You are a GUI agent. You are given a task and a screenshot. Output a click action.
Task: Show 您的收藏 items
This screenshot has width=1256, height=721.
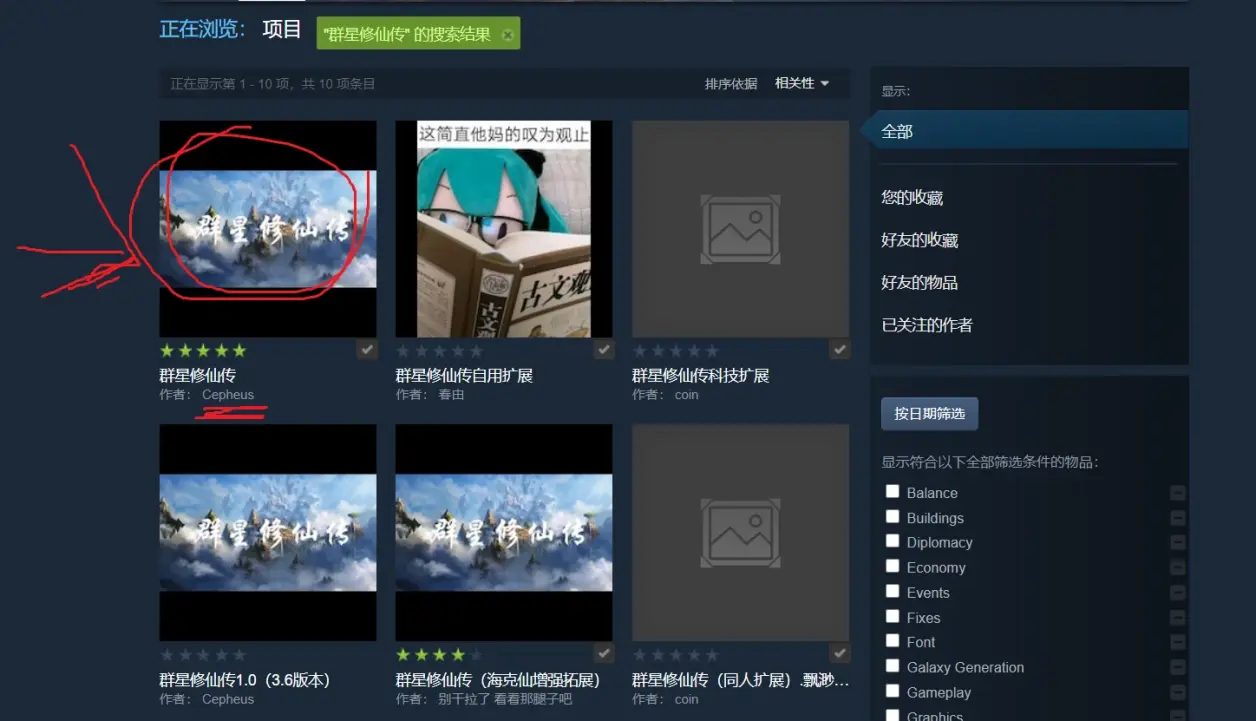pos(912,198)
